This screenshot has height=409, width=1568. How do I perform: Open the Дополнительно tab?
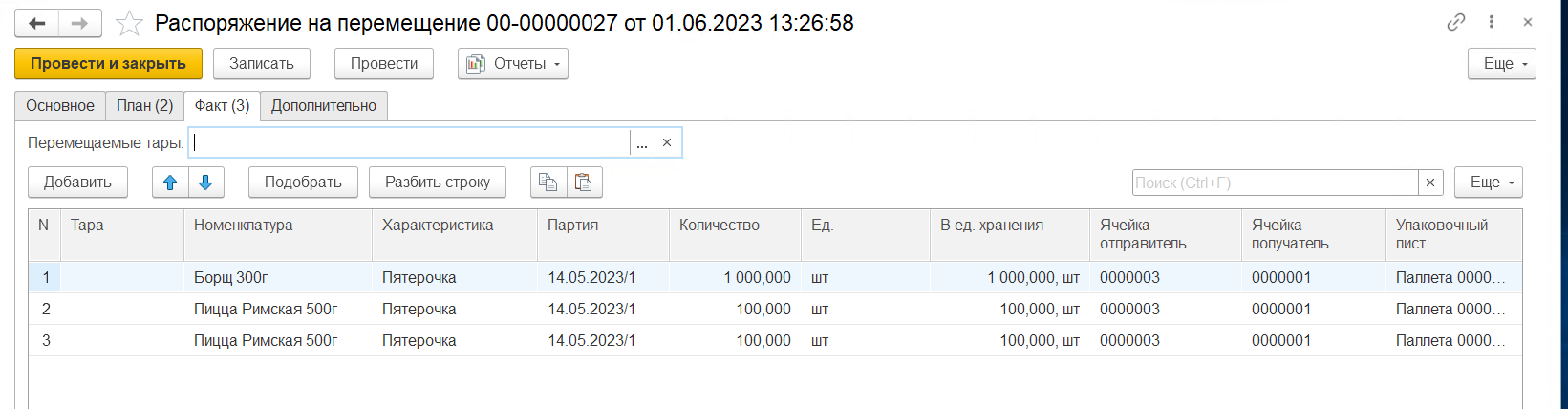tap(324, 106)
